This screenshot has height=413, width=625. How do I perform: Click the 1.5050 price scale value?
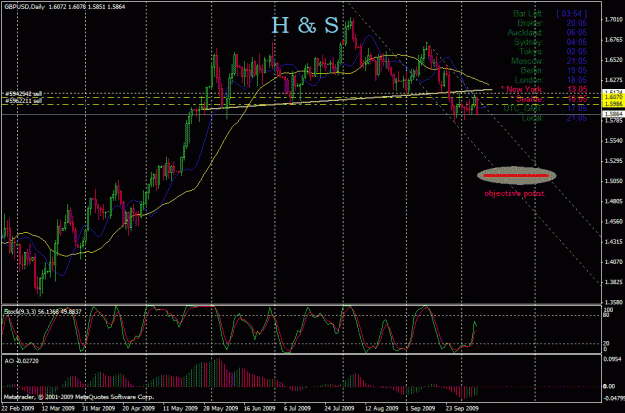613,181
